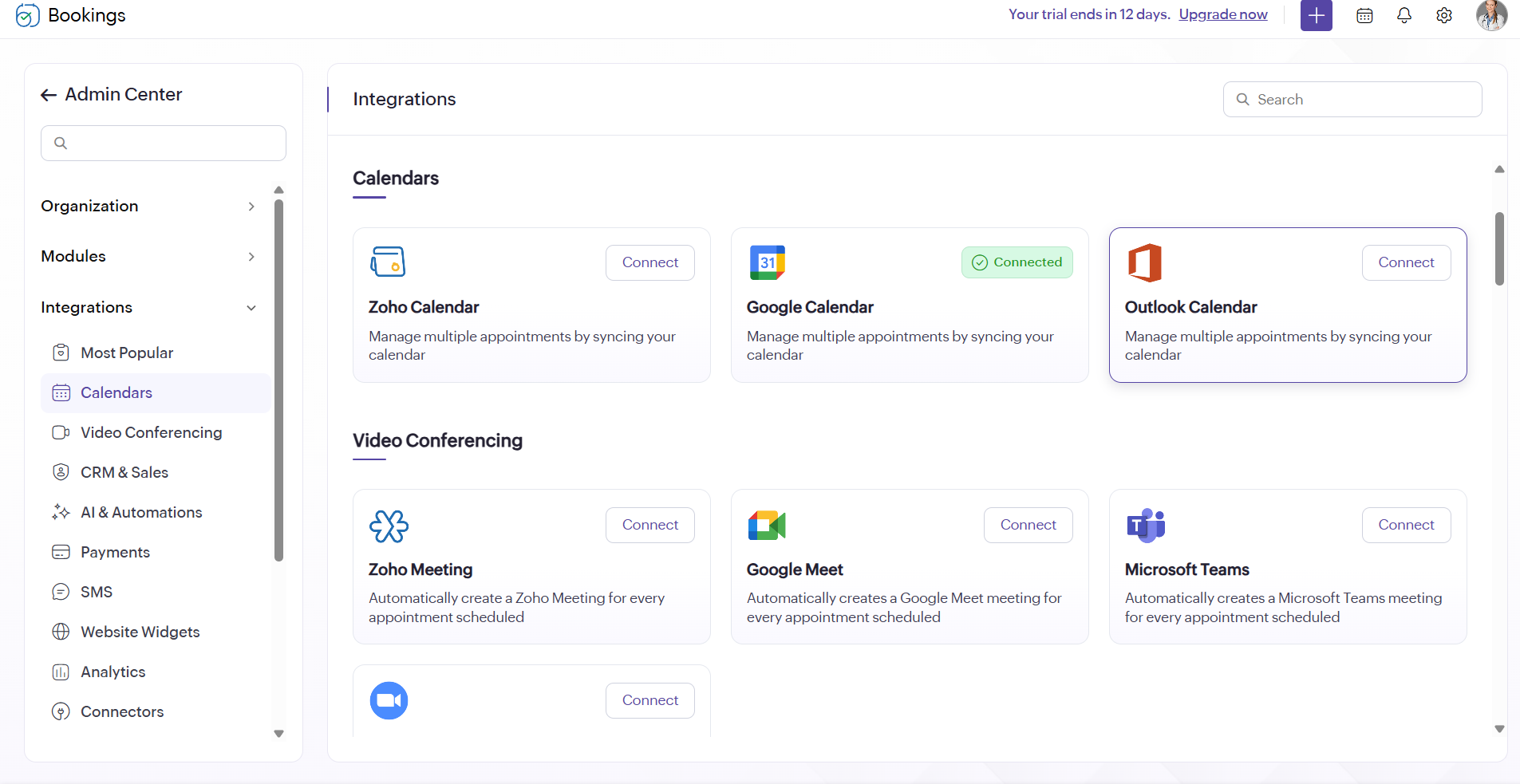
Task: Click the Video Conferencing section heading
Action: tap(438, 440)
